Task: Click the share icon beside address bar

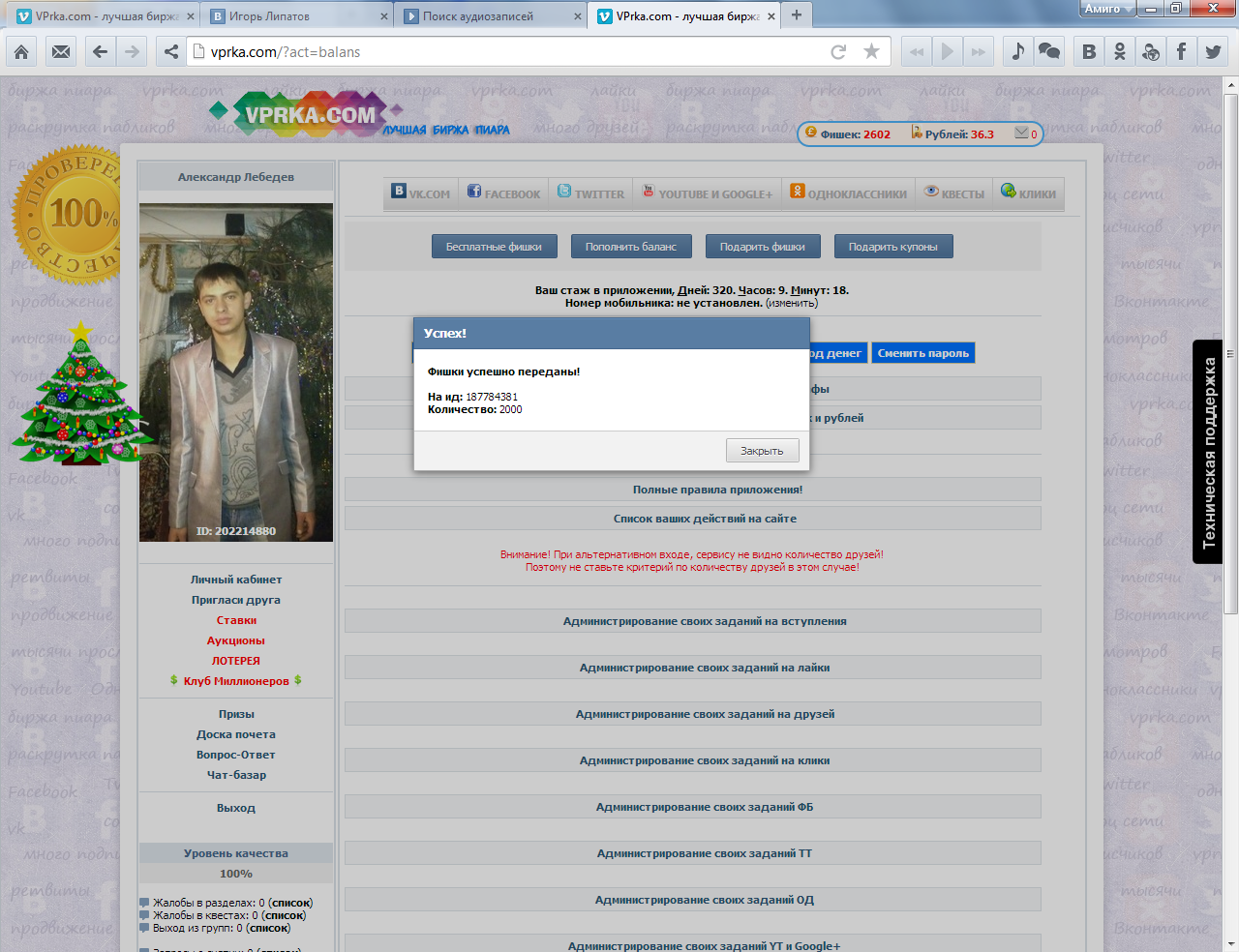Action: pos(171,52)
